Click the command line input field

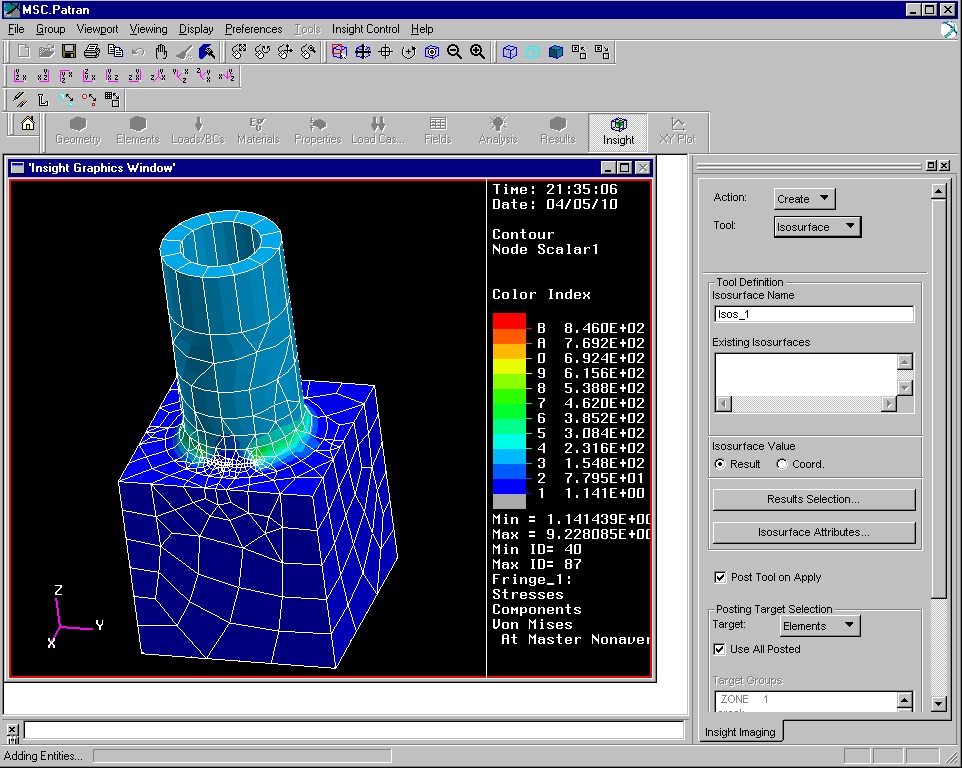[x=353, y=730]
